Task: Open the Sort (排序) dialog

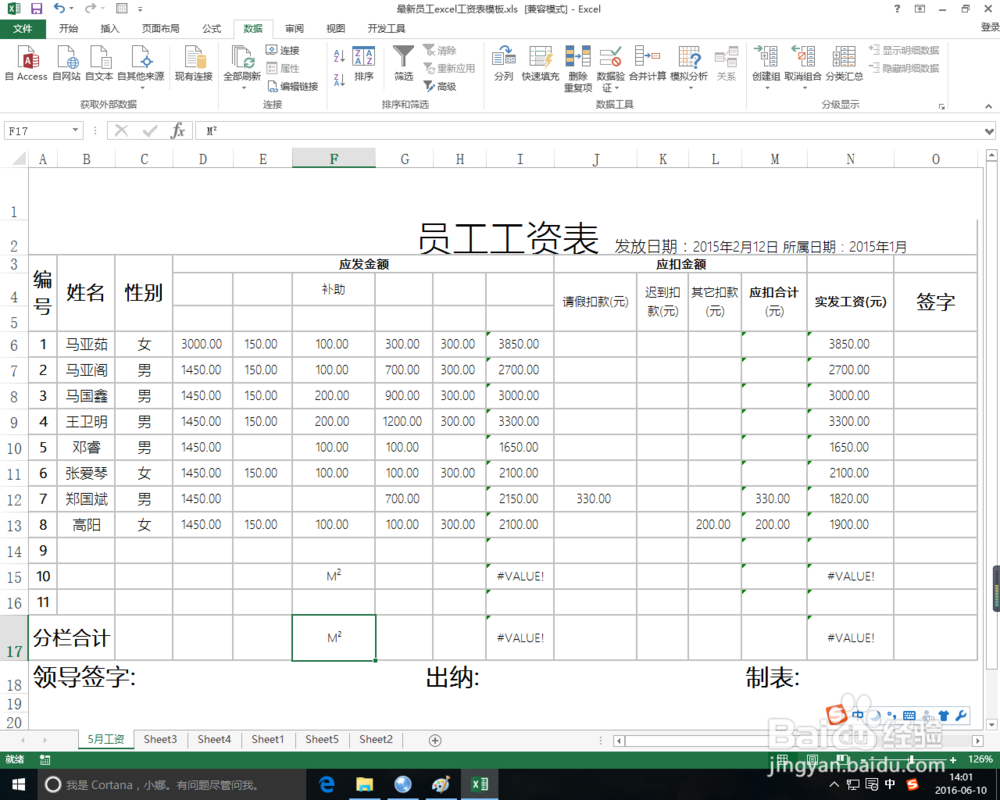Action: [364, 63]
